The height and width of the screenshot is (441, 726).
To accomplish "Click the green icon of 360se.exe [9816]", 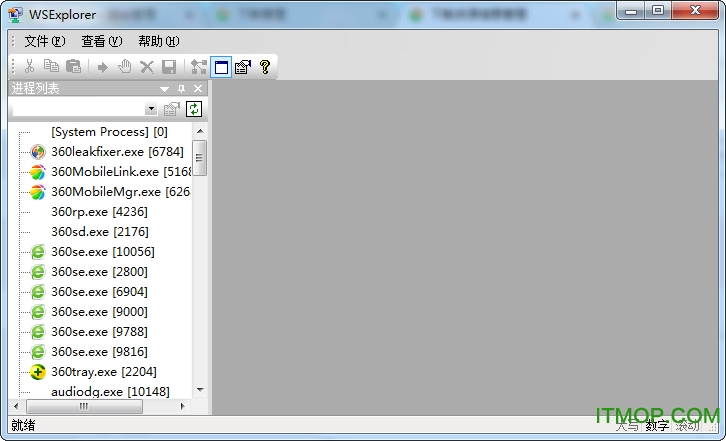I will [x=38, y=352].
